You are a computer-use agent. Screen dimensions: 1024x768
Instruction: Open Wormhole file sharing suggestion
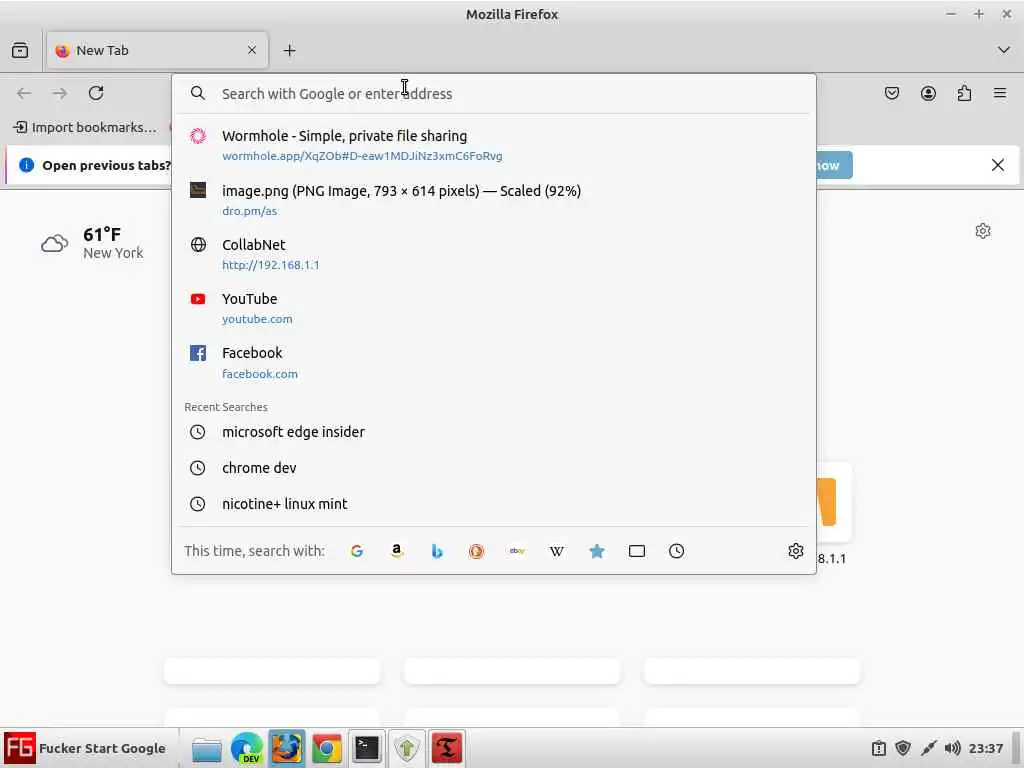(x=494, y=145)
